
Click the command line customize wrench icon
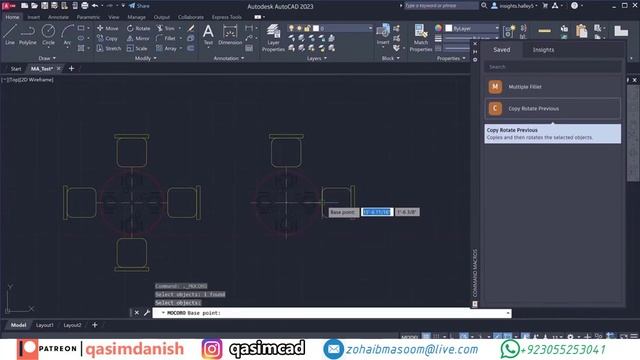coord(147,313)
